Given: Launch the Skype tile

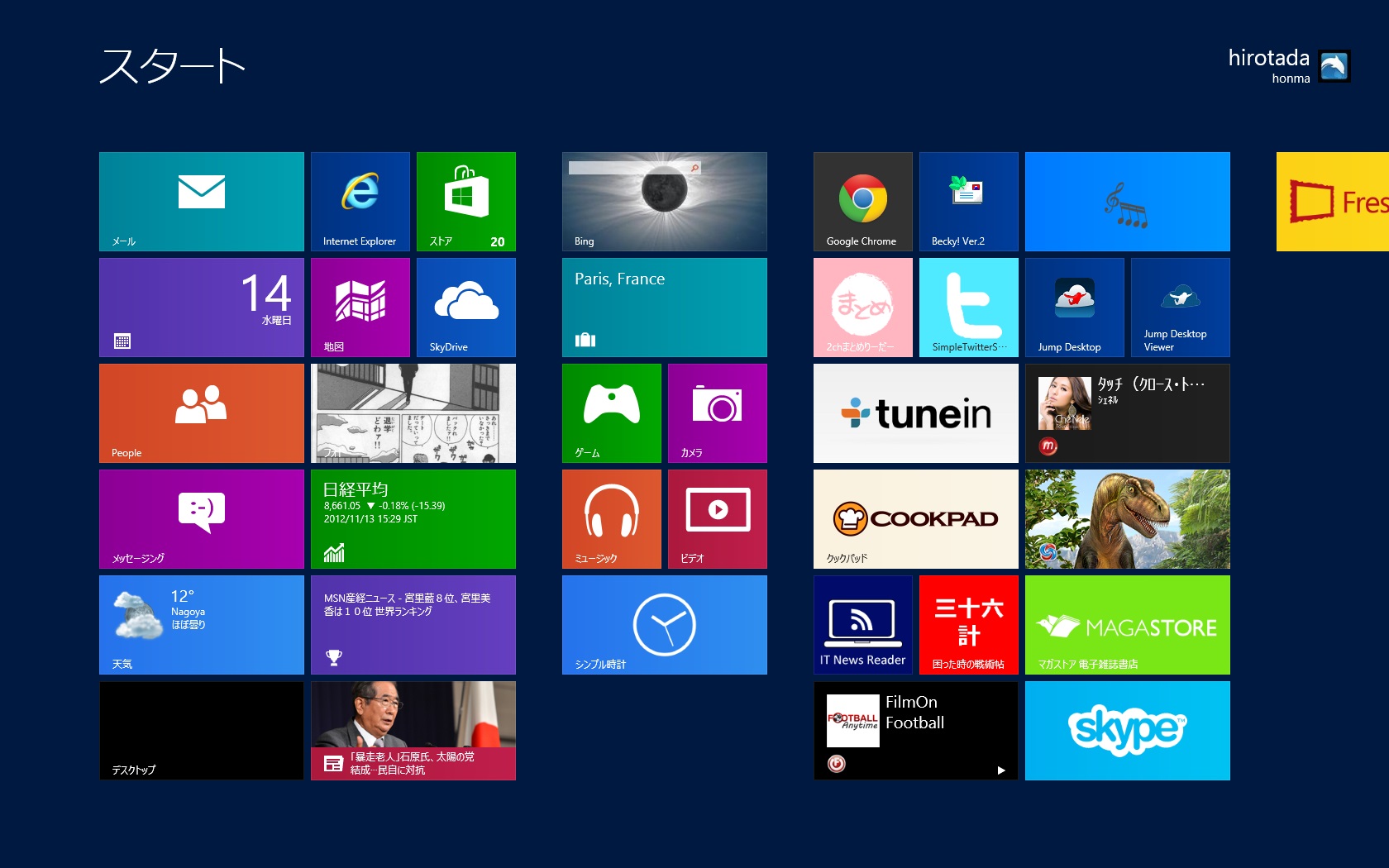Looking at the screenshot, I should click(x=1128, y=731).
